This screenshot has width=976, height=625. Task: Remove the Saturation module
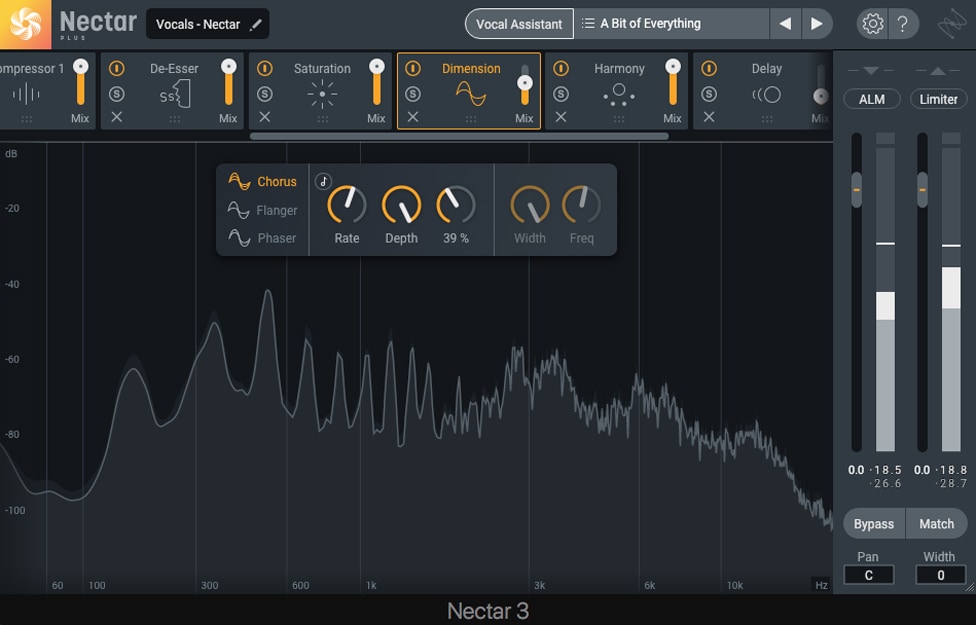pos(265,117)
